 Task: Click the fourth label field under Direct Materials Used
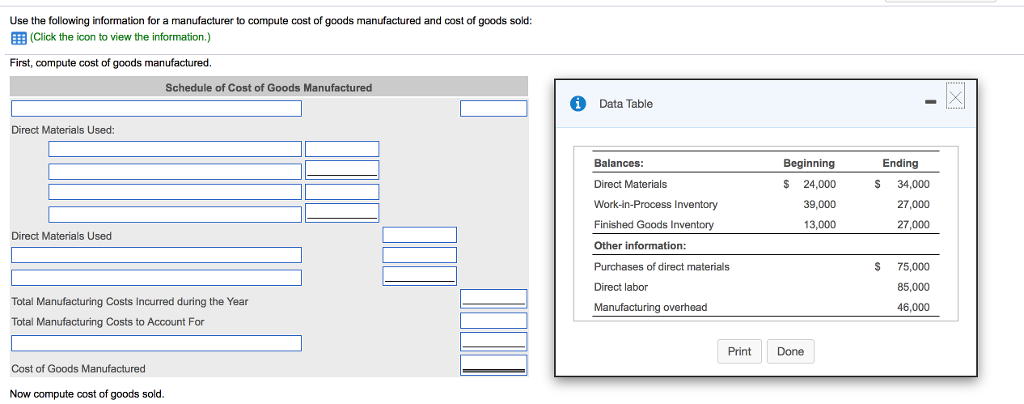tap(174, 213)
